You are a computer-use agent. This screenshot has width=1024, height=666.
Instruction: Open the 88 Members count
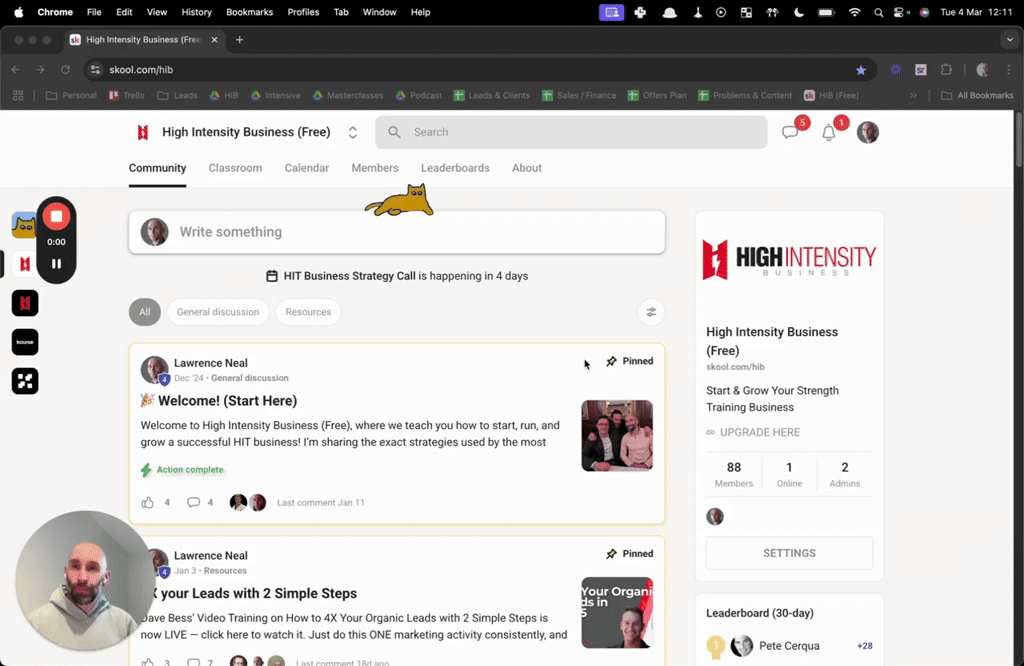[733, 475]
